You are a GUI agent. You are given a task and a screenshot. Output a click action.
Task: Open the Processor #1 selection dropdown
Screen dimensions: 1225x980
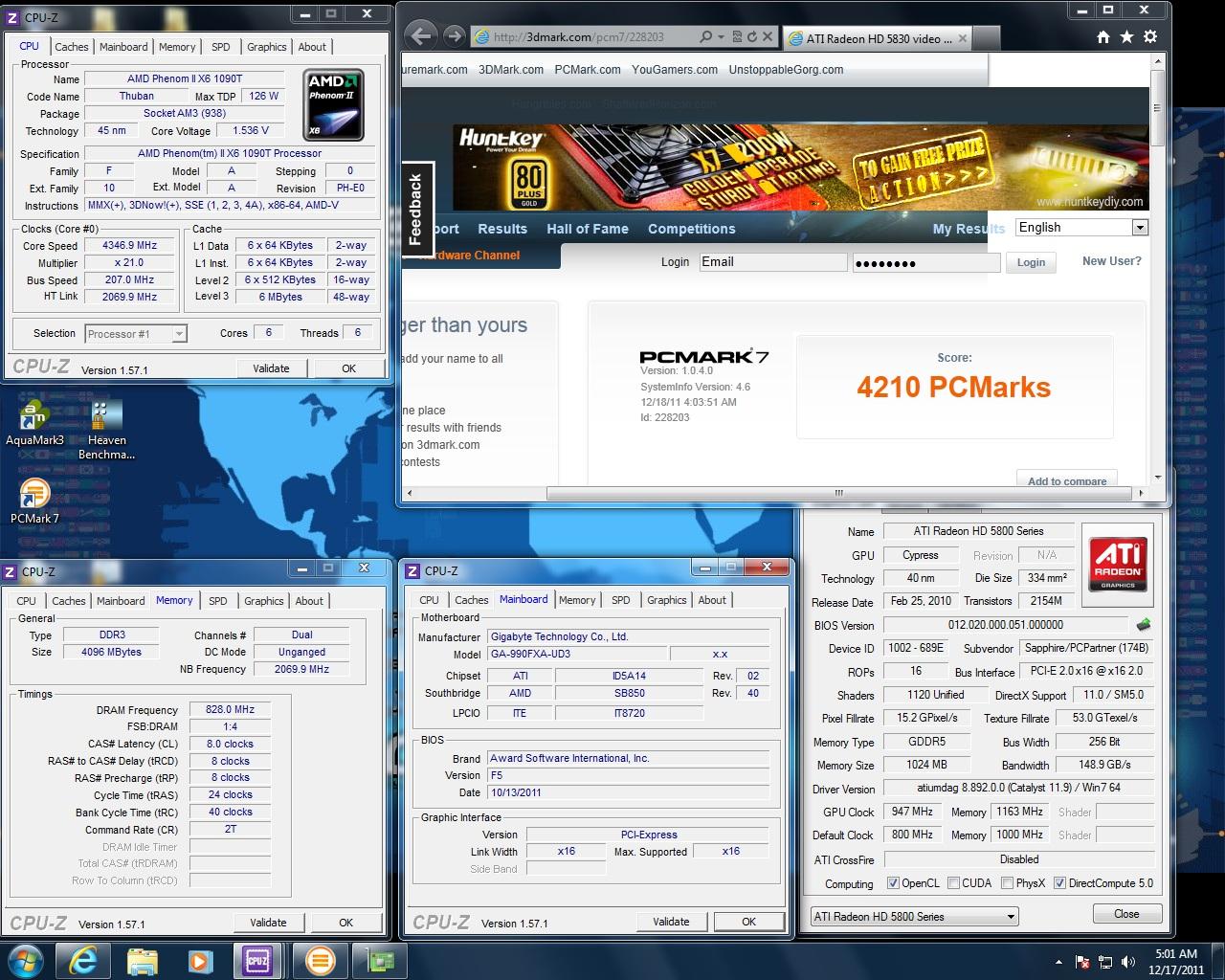(x=136, y=334)
